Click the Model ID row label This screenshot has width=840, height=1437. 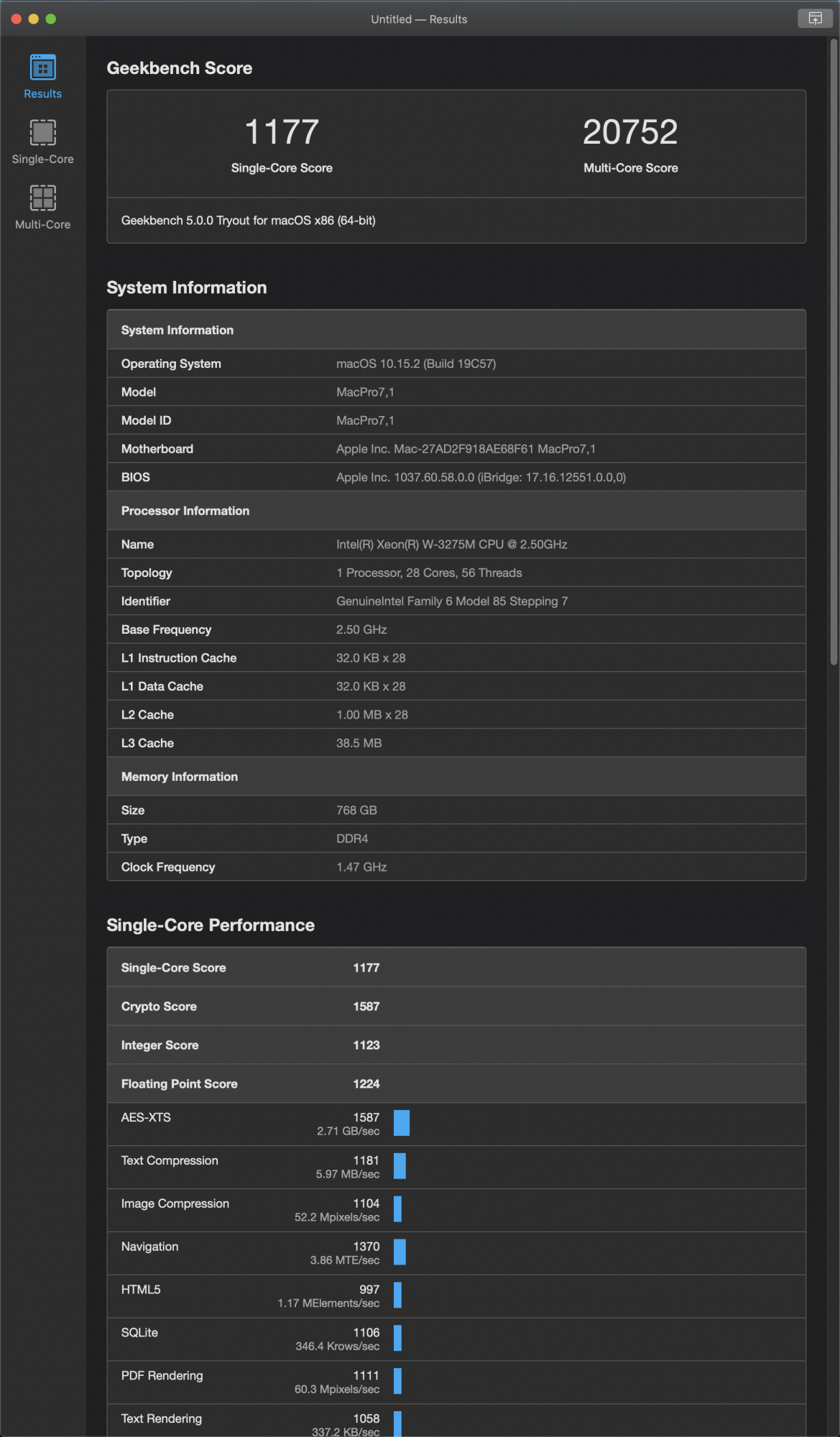click(x=146, y=420)
